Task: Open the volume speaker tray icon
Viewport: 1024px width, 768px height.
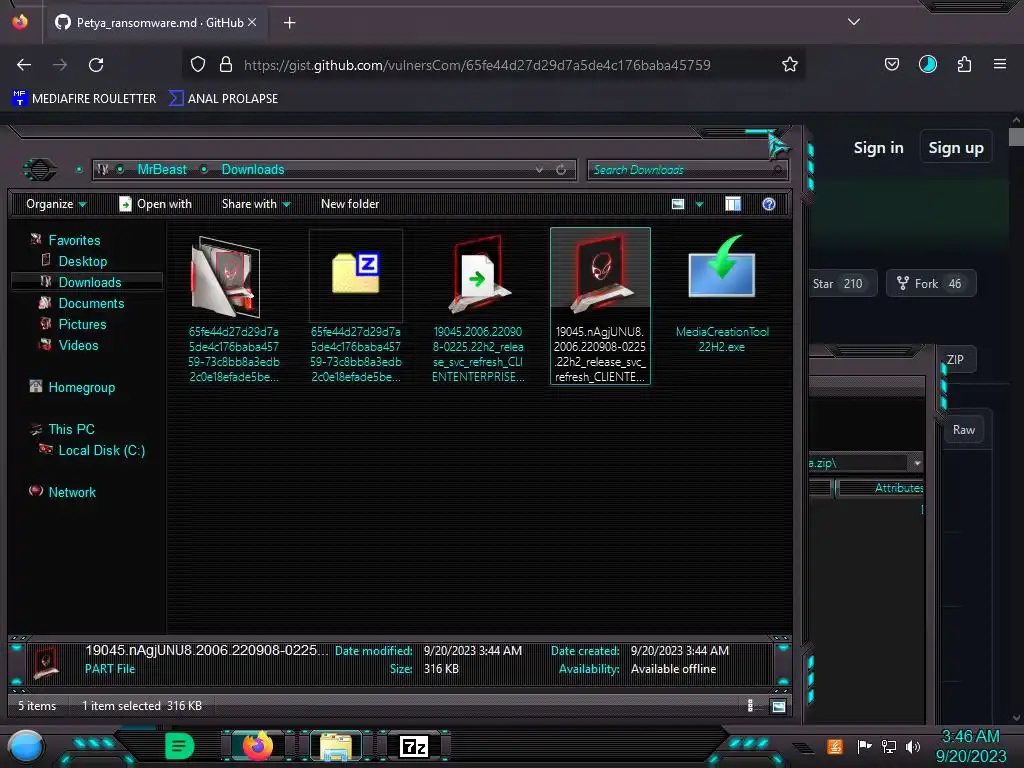Action: point(913,746)
